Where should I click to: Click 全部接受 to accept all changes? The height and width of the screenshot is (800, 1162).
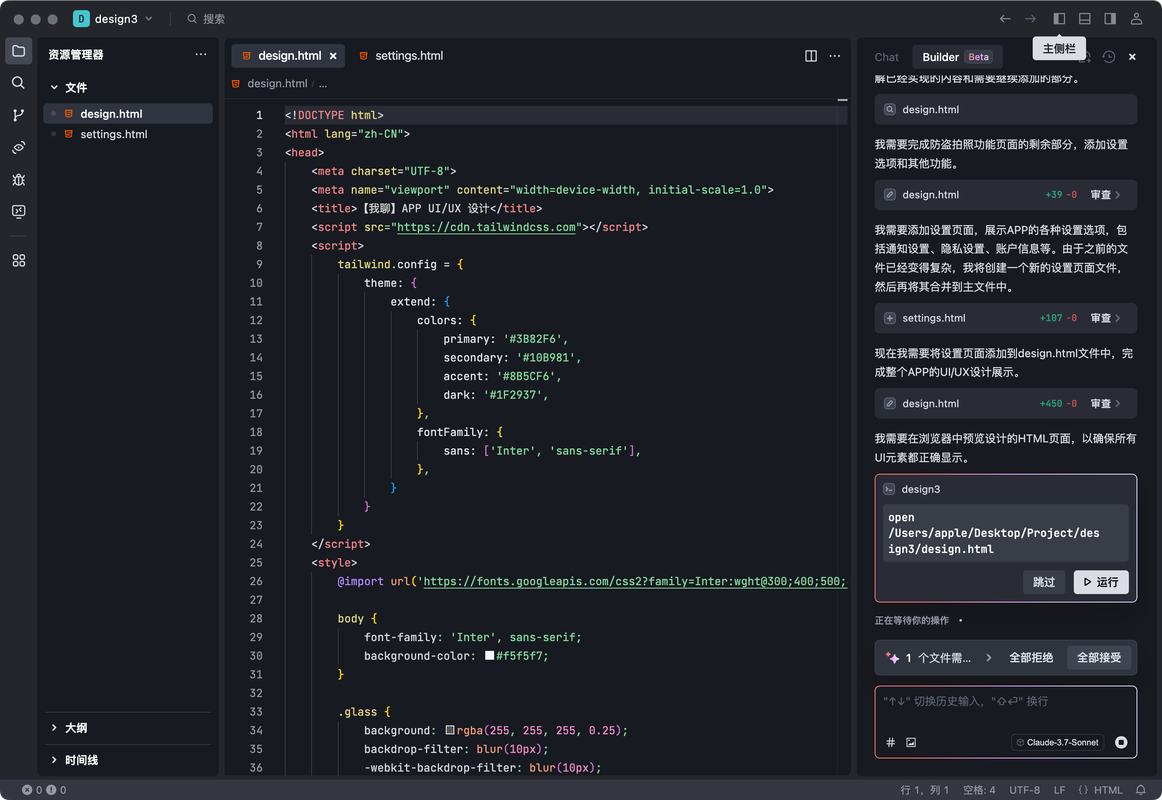point(1098,658)
